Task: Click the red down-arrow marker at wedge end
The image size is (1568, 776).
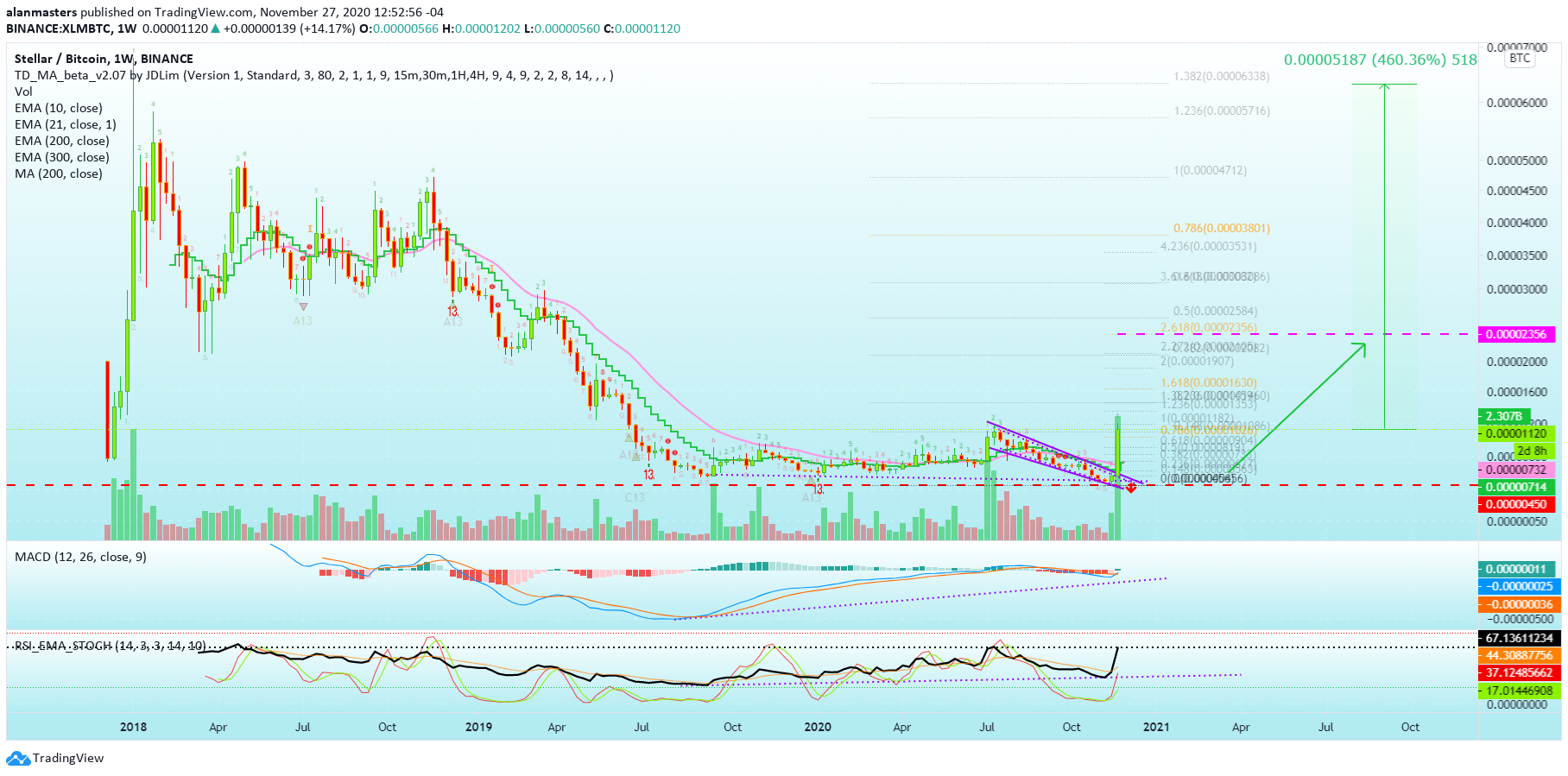Action: point(1131,488)
